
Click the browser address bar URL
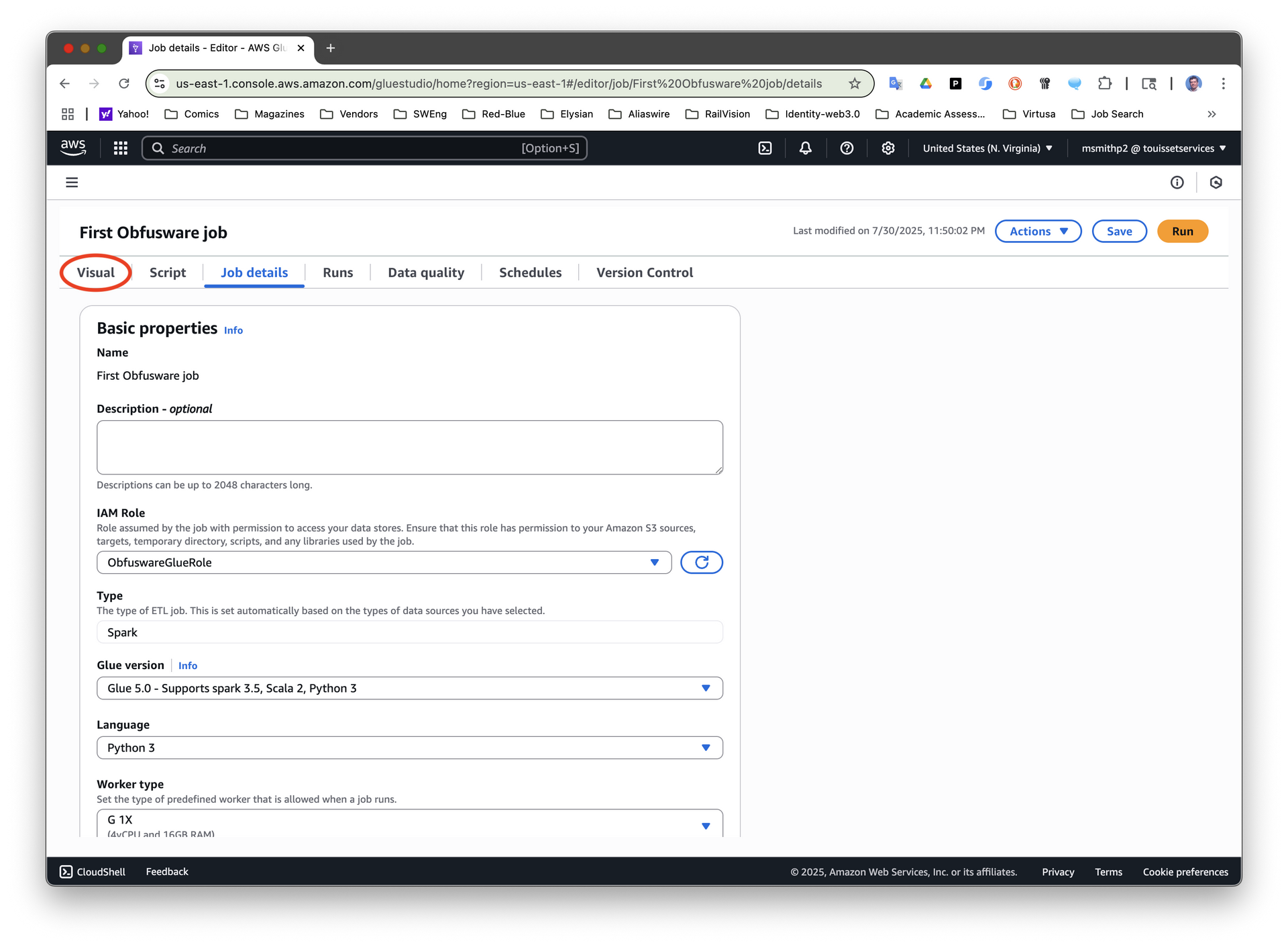click(x=498, y=83)
